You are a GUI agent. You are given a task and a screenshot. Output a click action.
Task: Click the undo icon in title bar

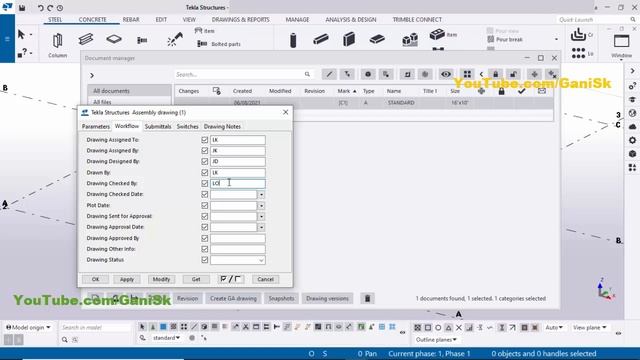pos(40,8)
